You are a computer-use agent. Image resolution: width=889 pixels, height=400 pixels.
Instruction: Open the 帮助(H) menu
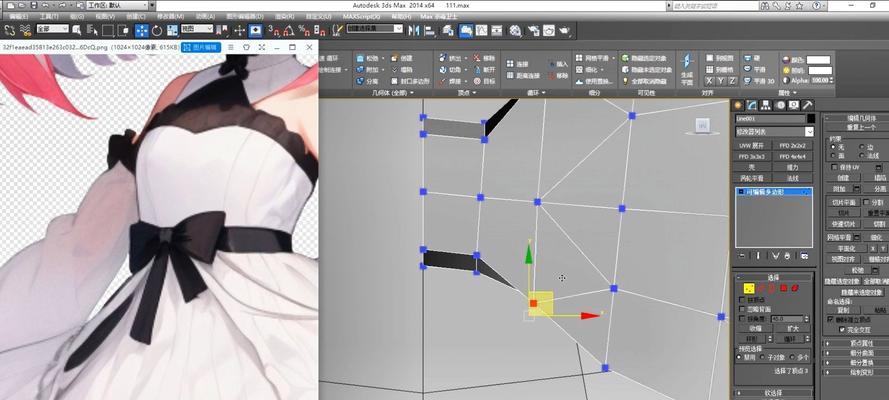[401, 16]
